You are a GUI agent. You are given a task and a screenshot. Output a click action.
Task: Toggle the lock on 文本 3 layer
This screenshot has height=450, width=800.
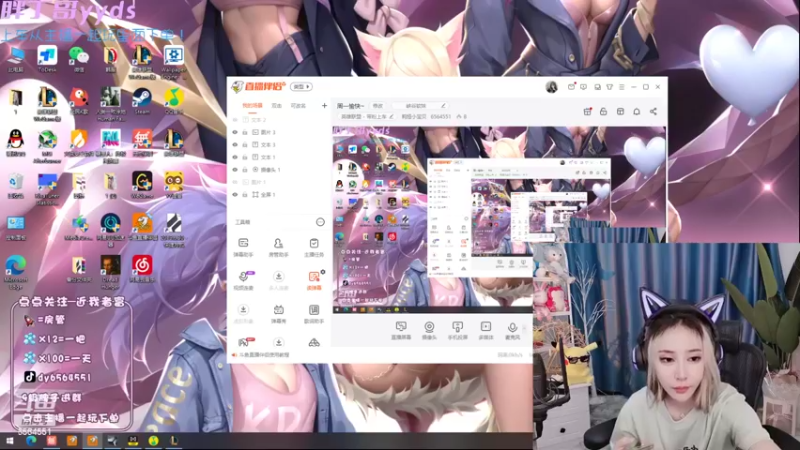(245, 144)
